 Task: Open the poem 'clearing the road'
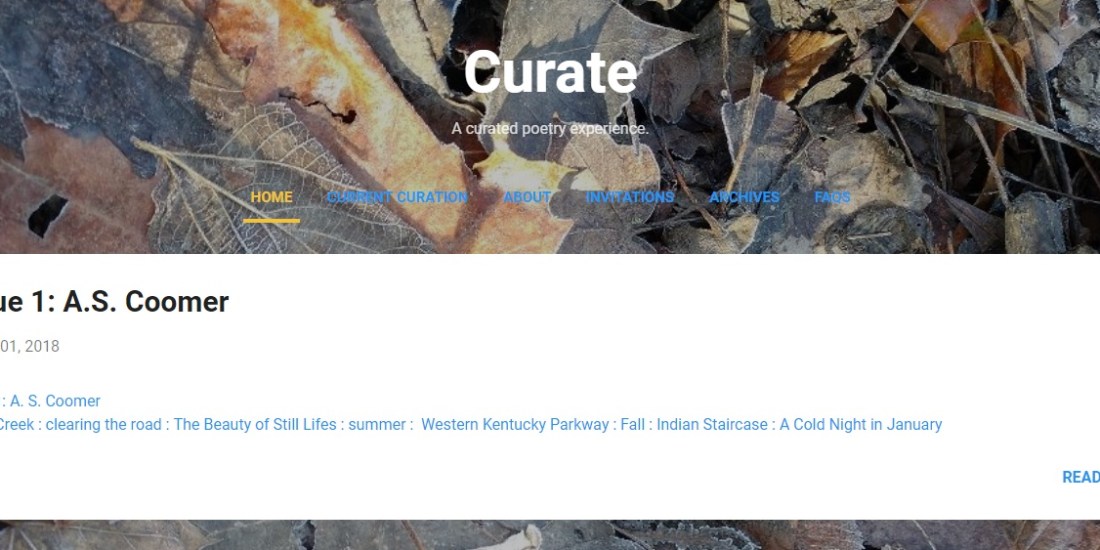pyautogui.click(x=104, y=424)
